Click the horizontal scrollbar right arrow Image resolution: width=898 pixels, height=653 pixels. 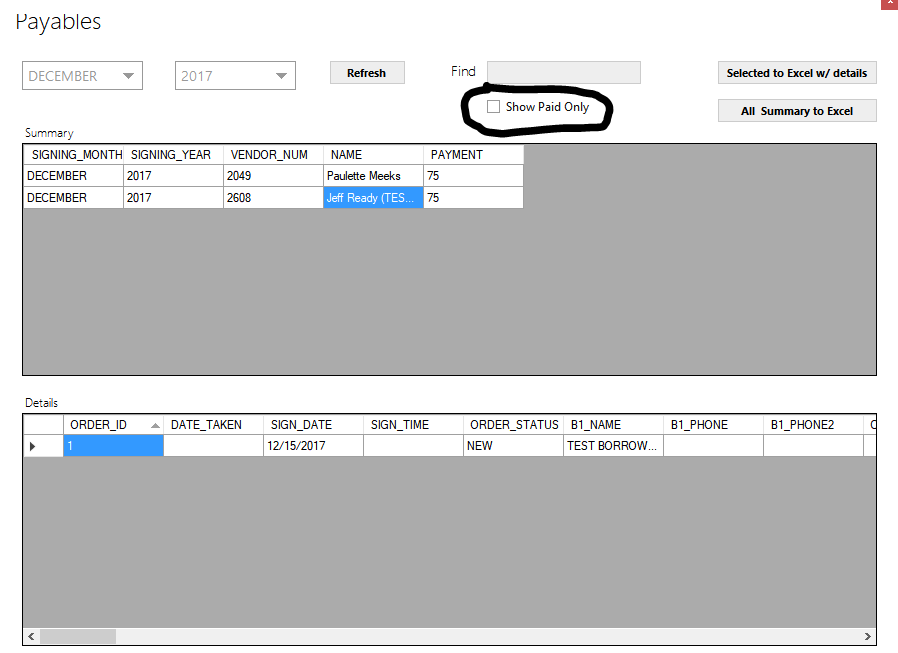point(867,636)
